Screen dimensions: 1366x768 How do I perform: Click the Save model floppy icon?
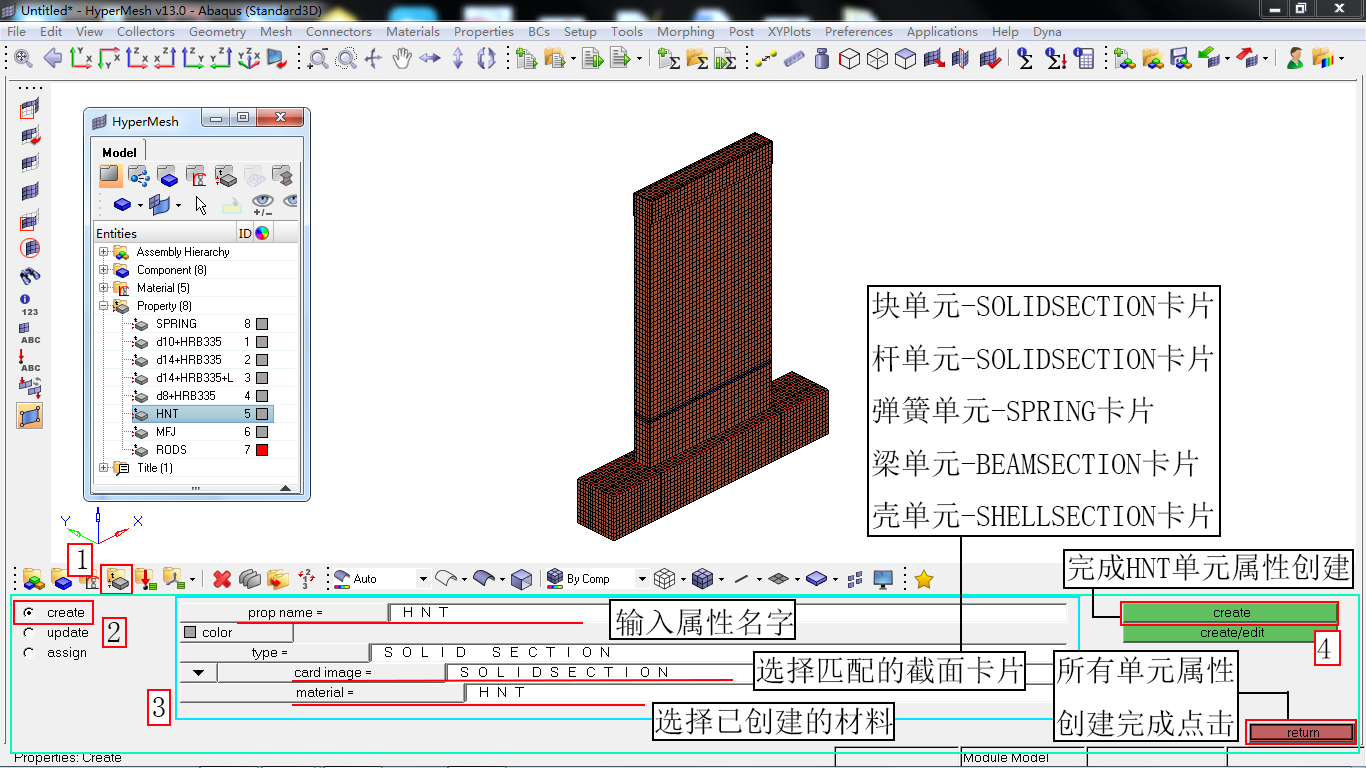[1180, 59]
